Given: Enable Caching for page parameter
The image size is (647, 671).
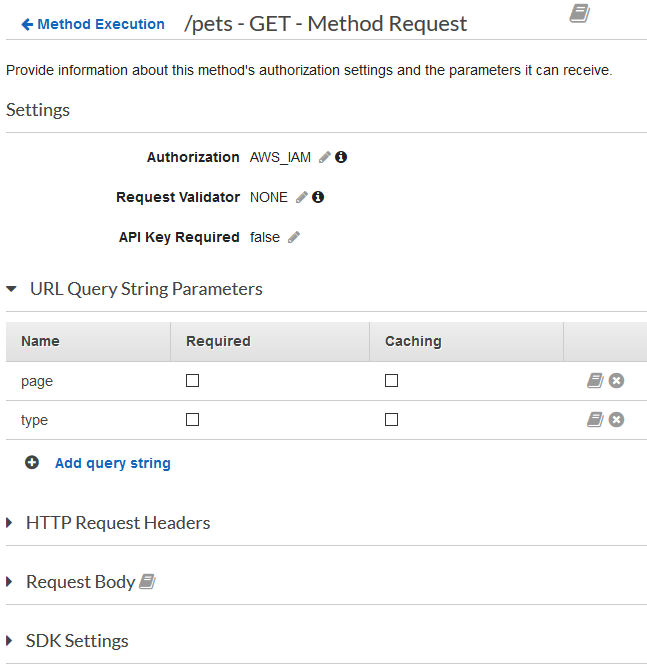Looking at the screenshot, I should tap(391, 381).
